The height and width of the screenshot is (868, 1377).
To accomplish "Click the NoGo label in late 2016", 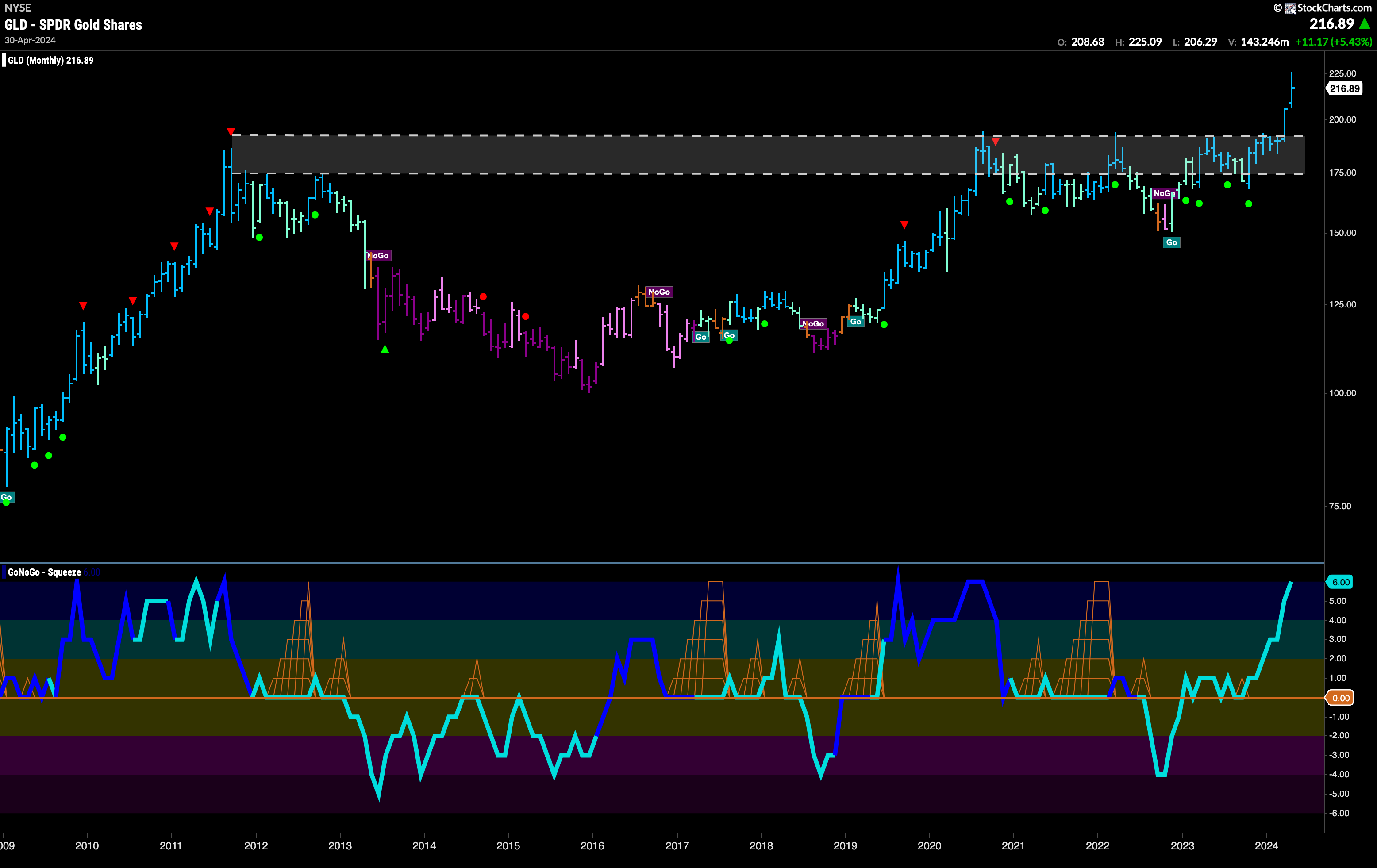I will tap(659, 292).
